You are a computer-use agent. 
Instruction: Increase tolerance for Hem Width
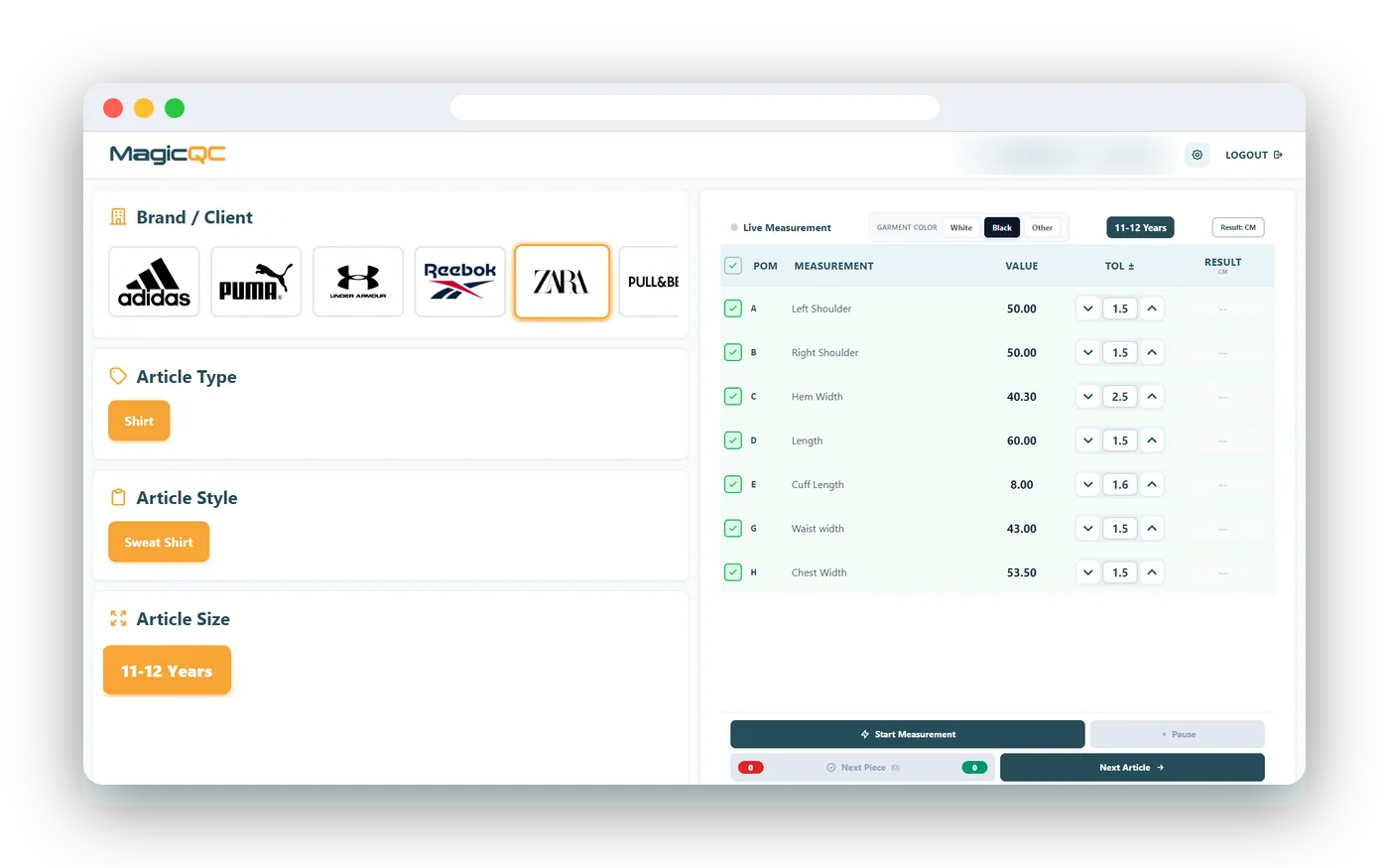click(1152, 397)
